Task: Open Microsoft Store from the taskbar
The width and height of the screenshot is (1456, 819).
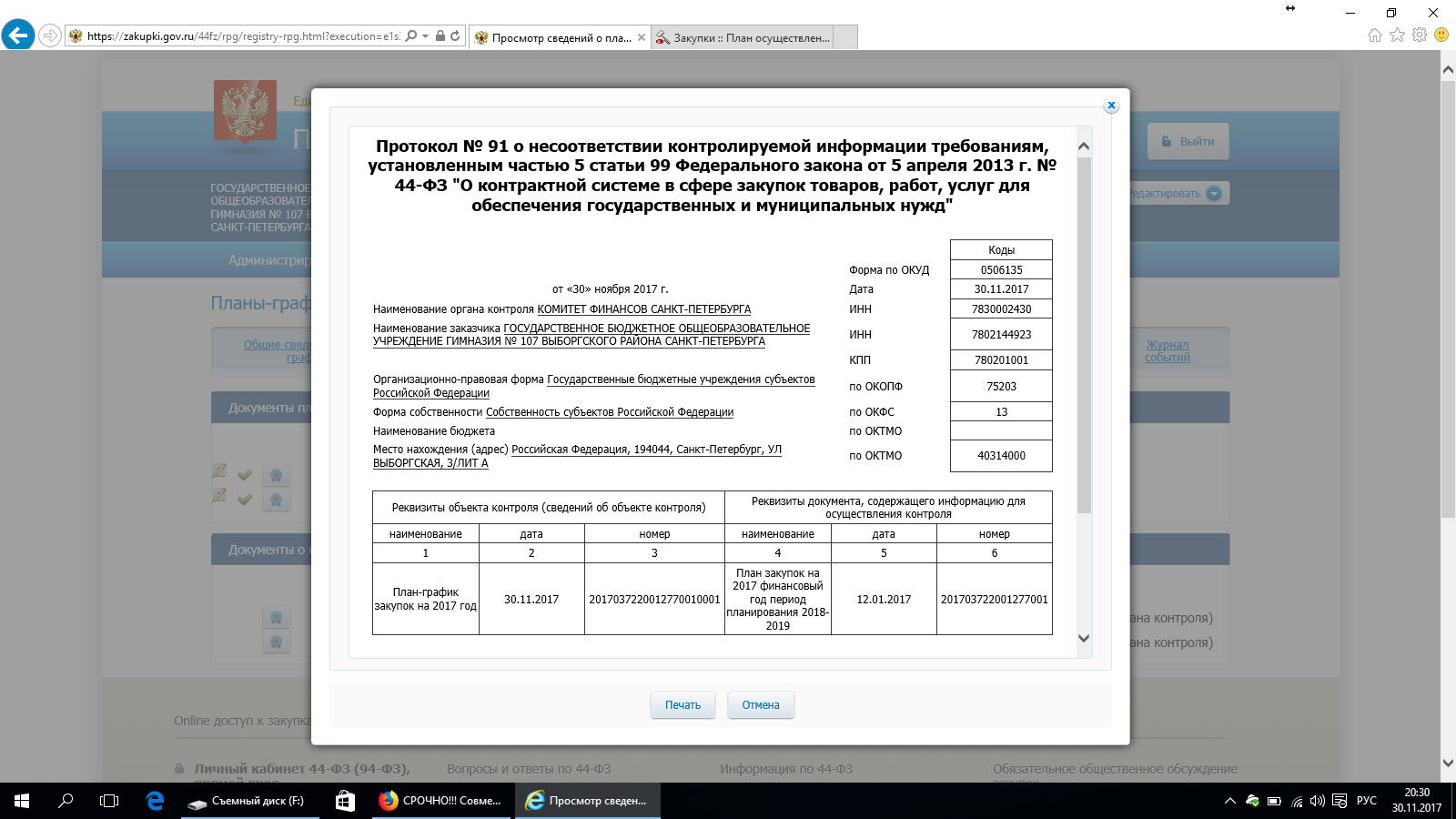Action: (x=345, y=801)
